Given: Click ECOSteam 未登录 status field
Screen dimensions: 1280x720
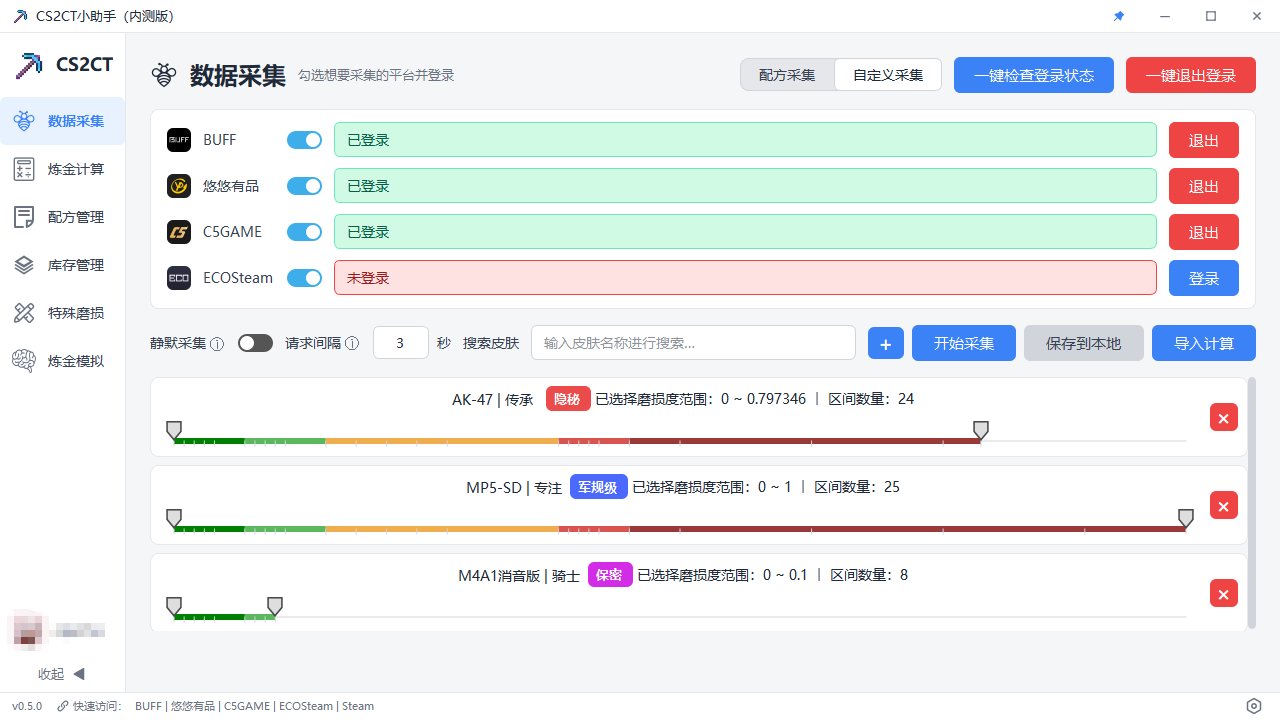Looking at the screenshot, I should [x=745, y=278].
